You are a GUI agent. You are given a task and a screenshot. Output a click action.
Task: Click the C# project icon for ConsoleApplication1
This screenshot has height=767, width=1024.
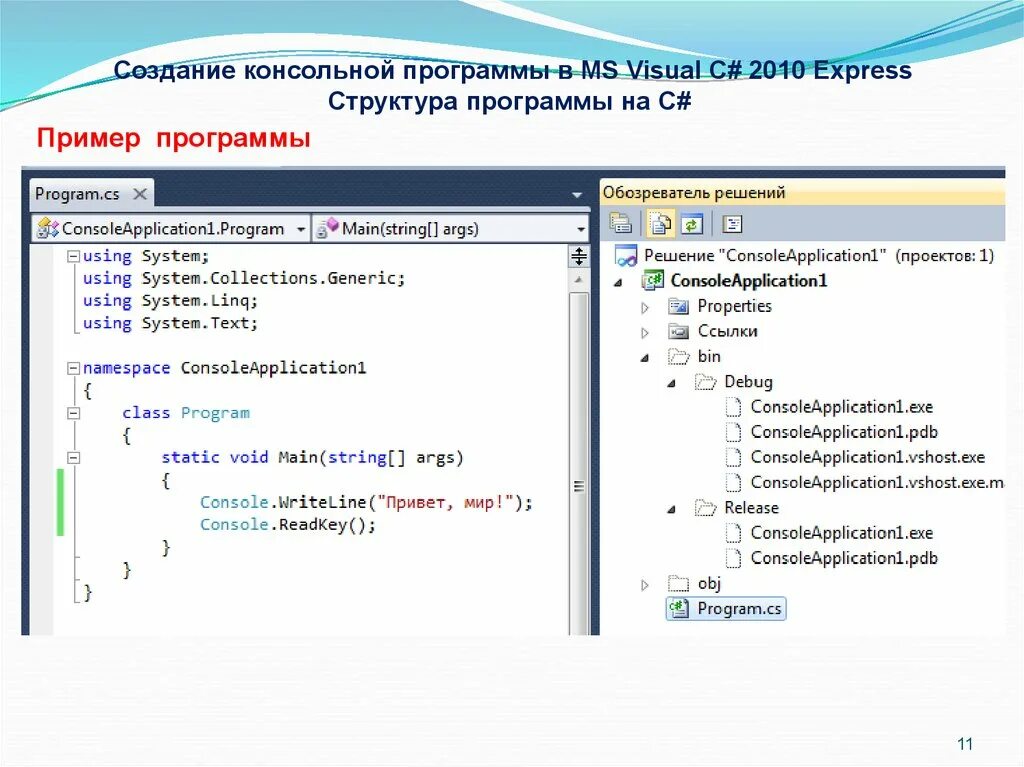(653, 280)
